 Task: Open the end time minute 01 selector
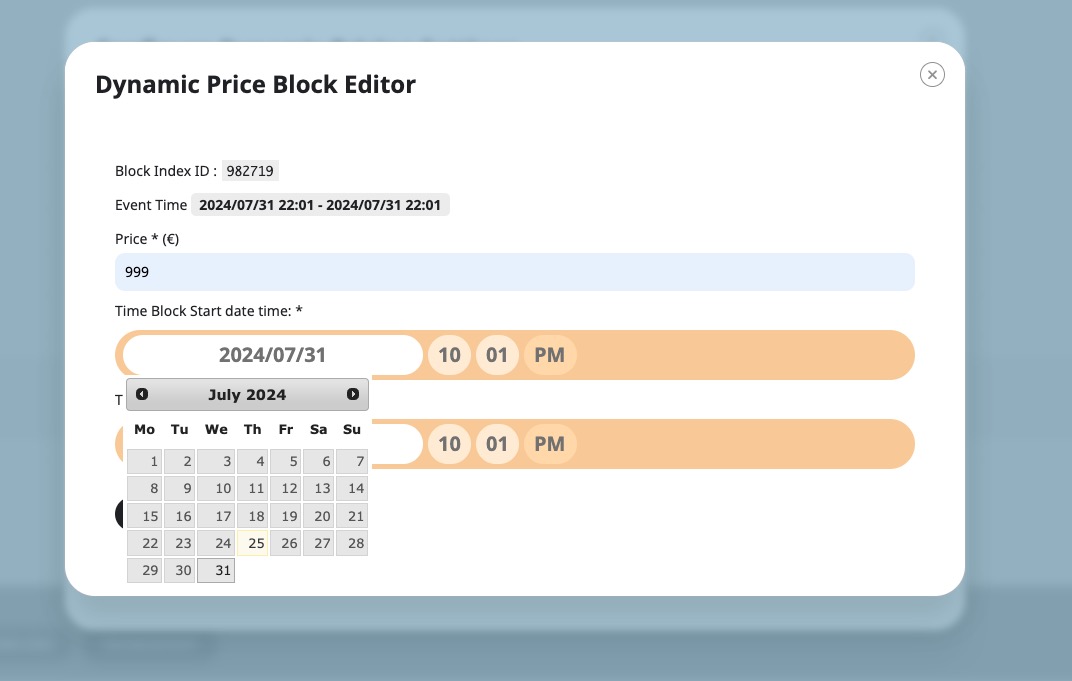coord(497,444)
